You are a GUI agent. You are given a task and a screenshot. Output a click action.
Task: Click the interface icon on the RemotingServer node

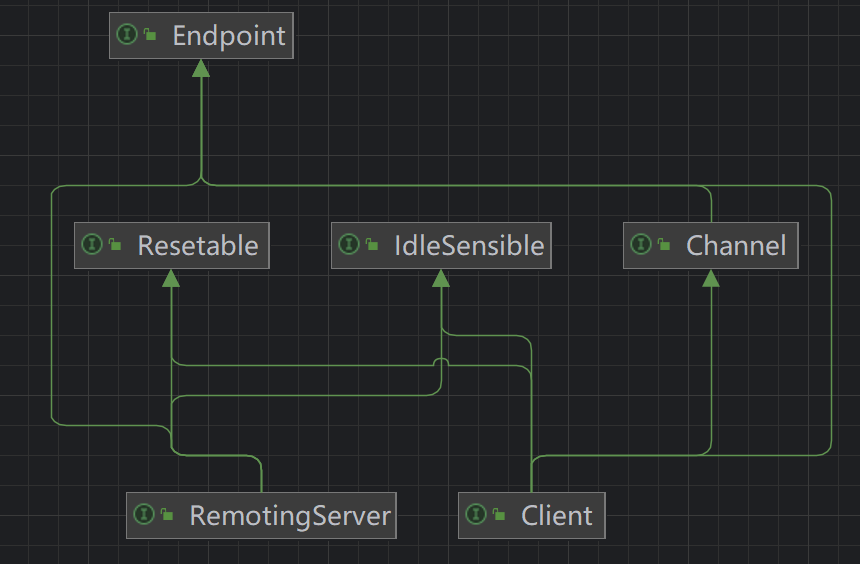(144, 515)
